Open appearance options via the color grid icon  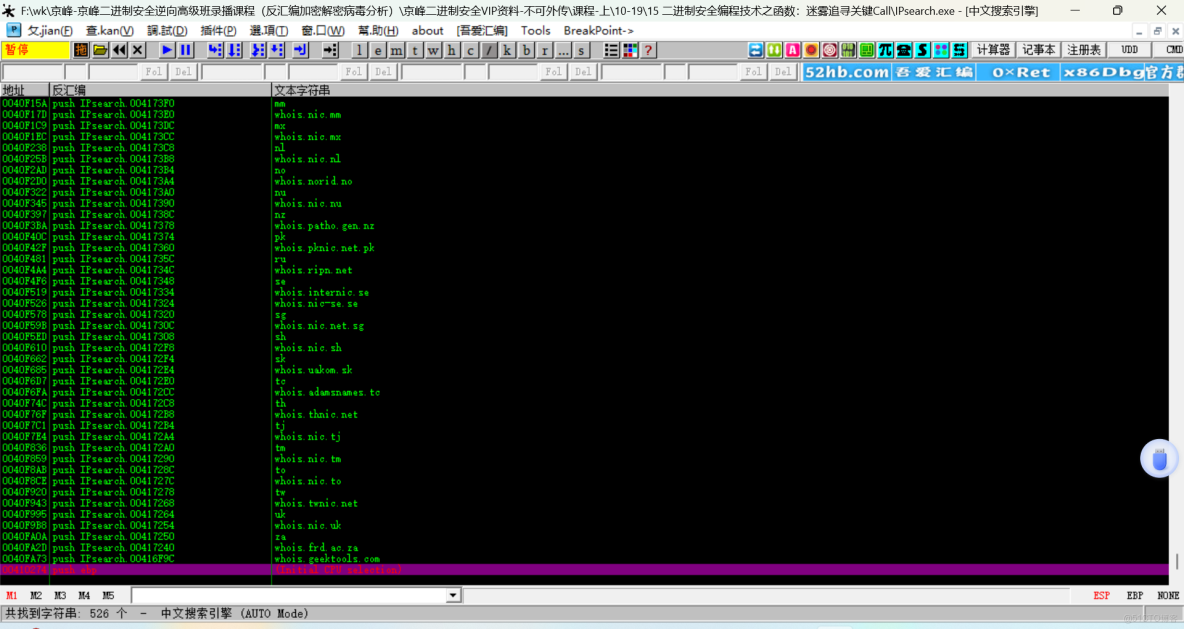(630, 51)
